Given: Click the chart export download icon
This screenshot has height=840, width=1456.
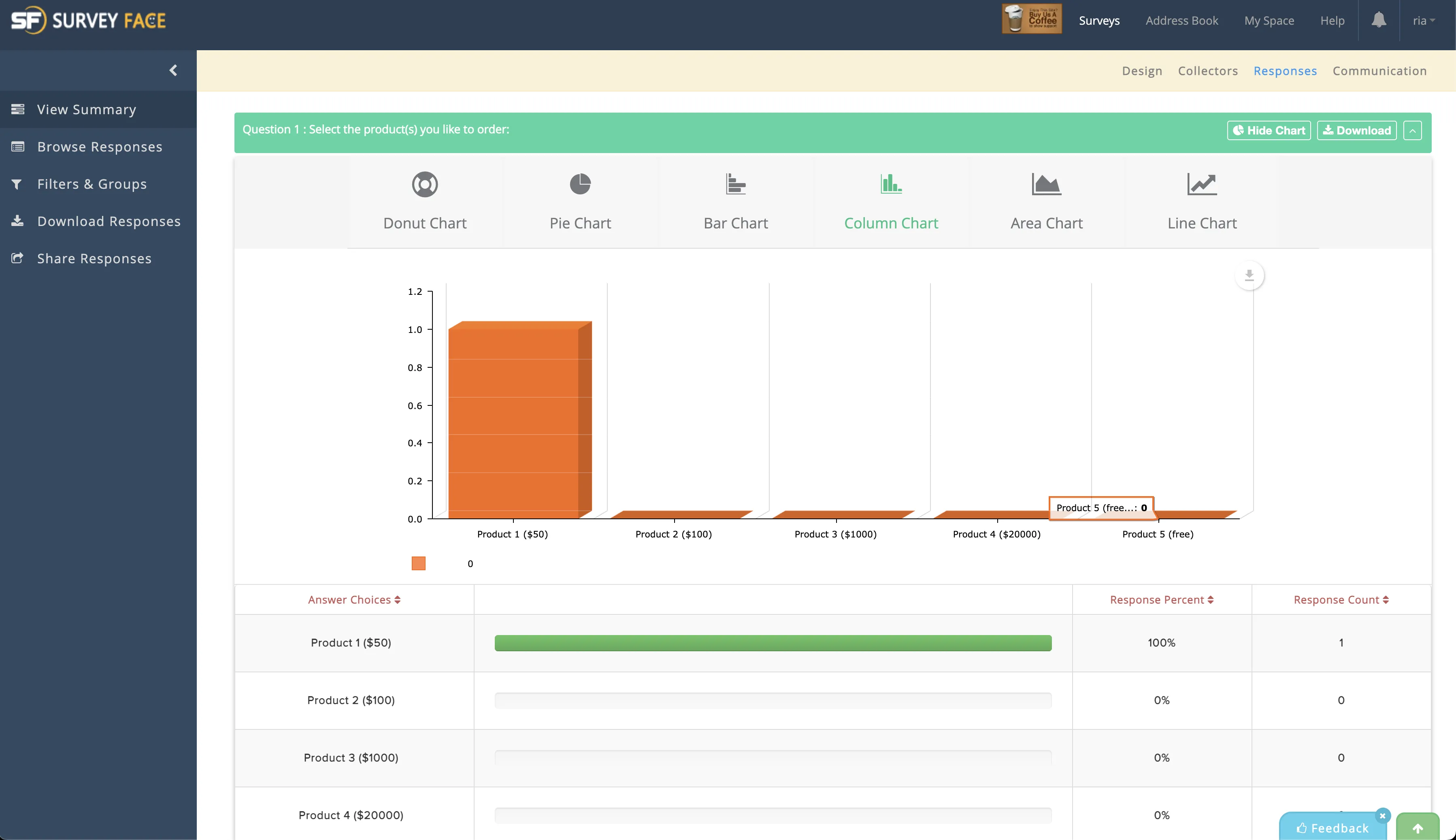Looking at the screenshot, I should coord(1249,275).
